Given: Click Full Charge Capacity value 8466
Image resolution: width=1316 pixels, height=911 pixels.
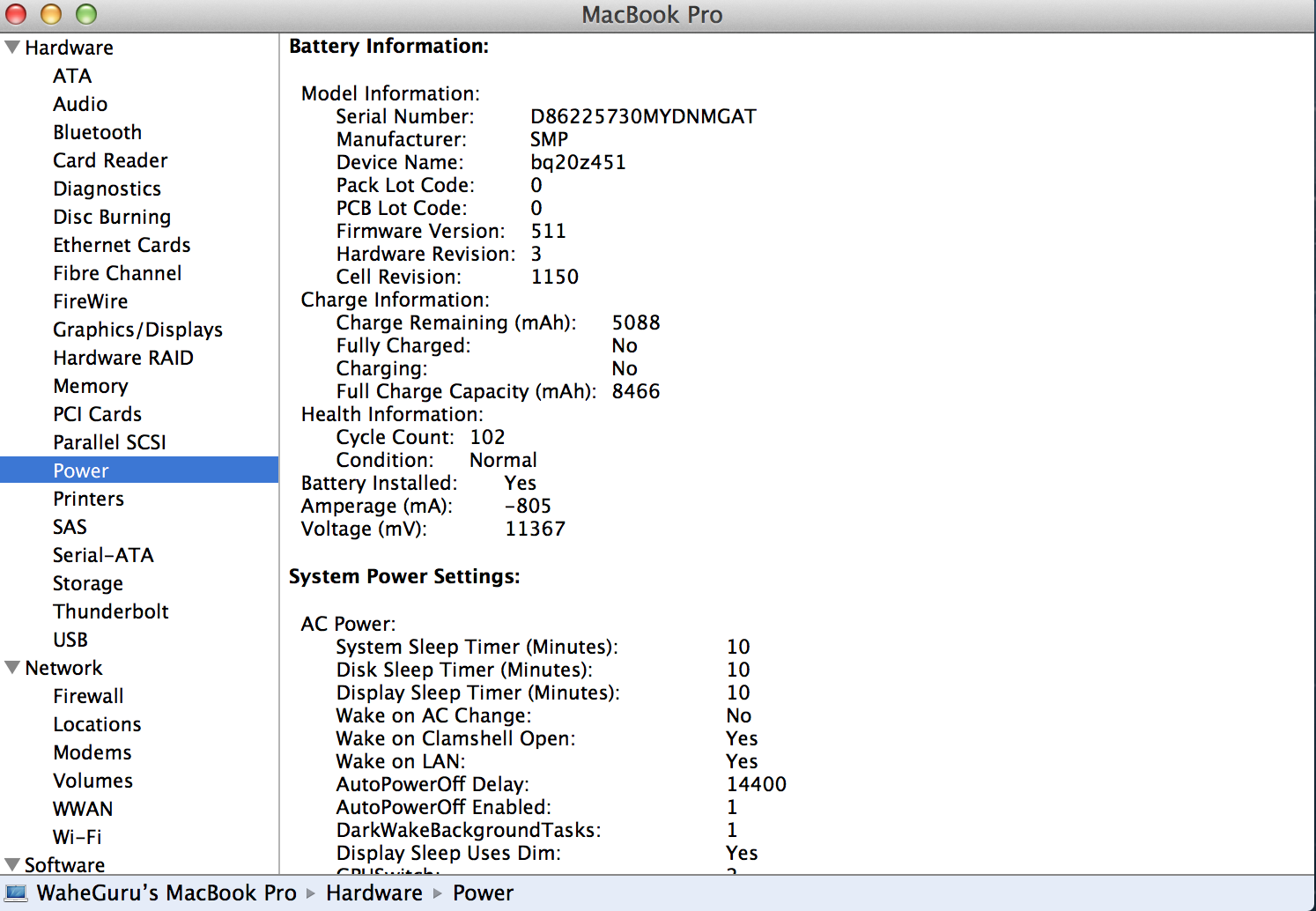Looking at the screenshot, I should click(x=636, y=391).
